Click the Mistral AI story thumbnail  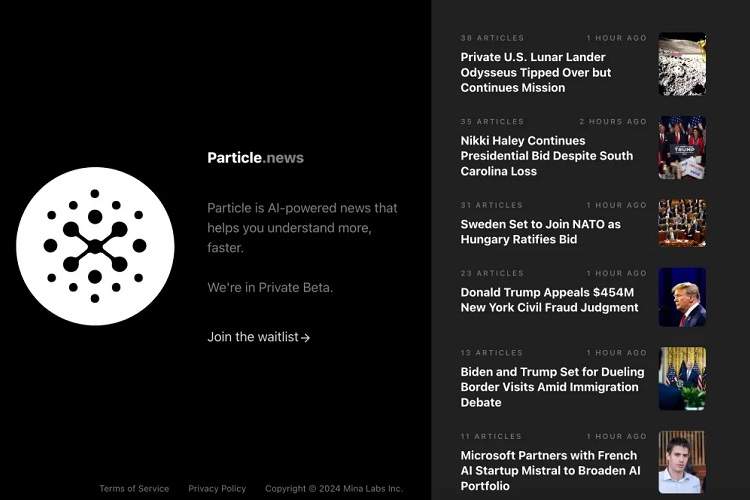[682, 462]
